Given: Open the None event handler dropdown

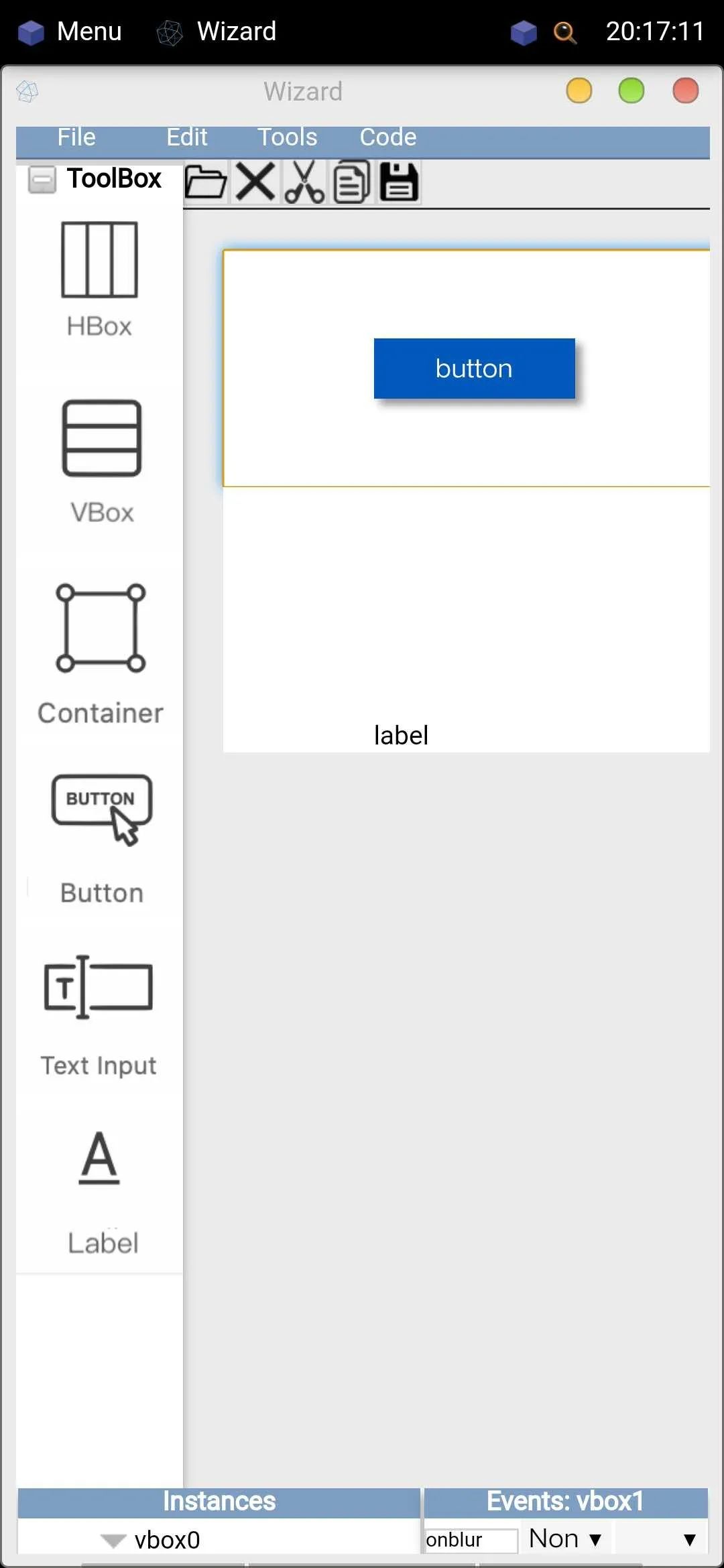Looking at the screenshot, I should pos(565,1539).
